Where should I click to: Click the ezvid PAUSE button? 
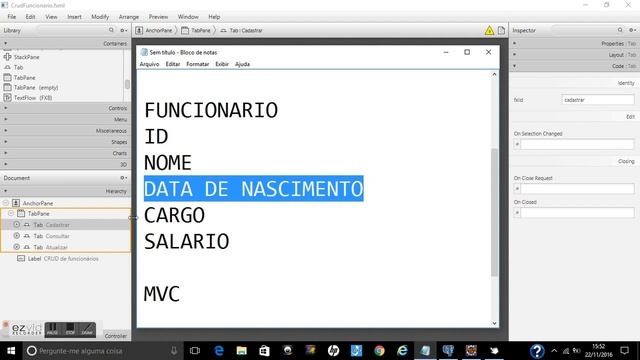point(52,329)
